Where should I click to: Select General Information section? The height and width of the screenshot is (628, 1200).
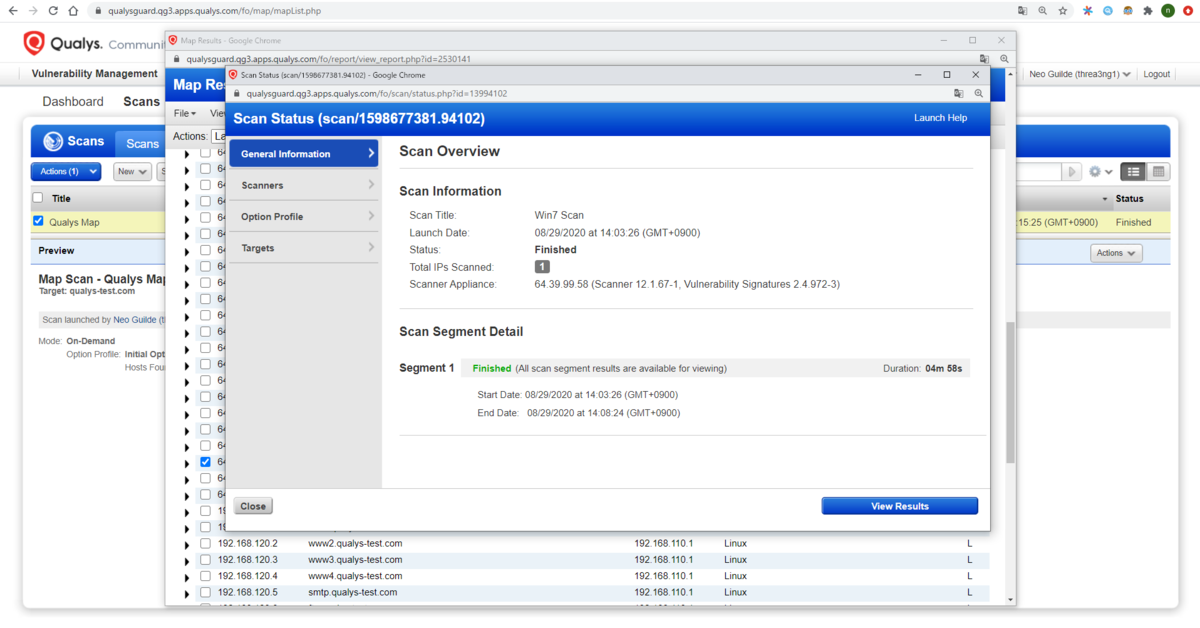(x=304, y=153)
